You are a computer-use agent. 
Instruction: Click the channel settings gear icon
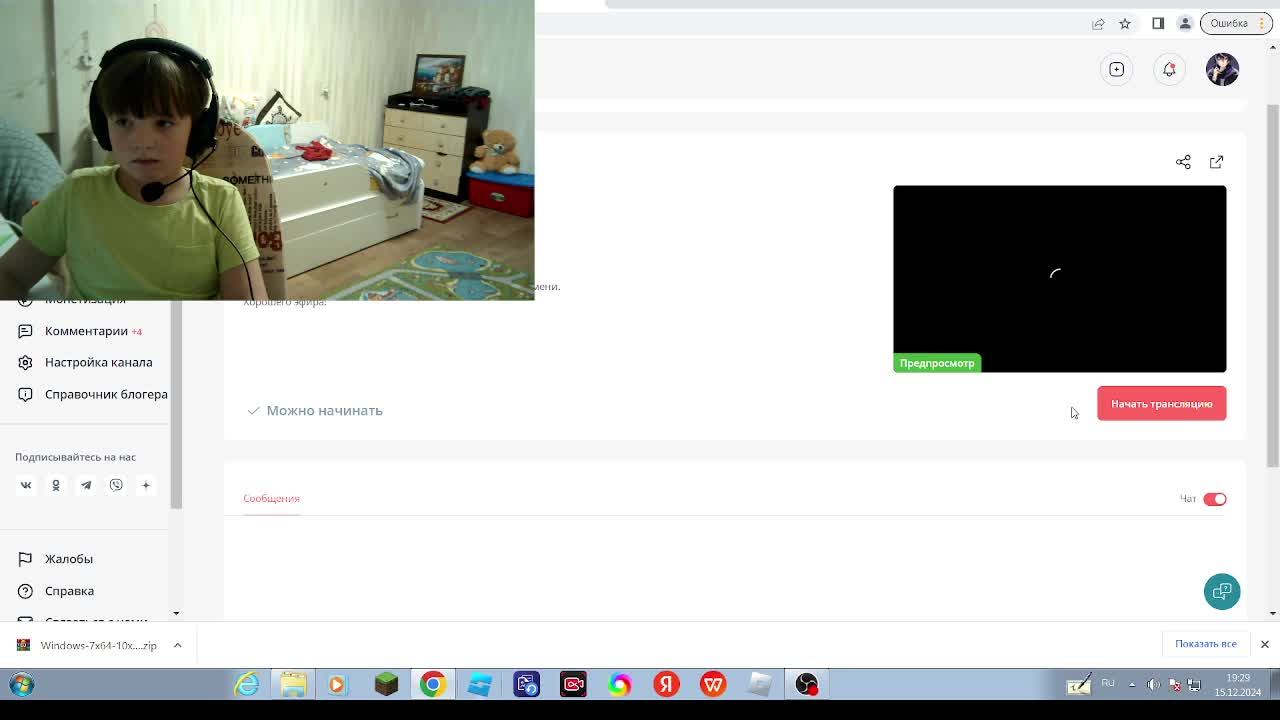pyautogui.click(x=25, y=362)
